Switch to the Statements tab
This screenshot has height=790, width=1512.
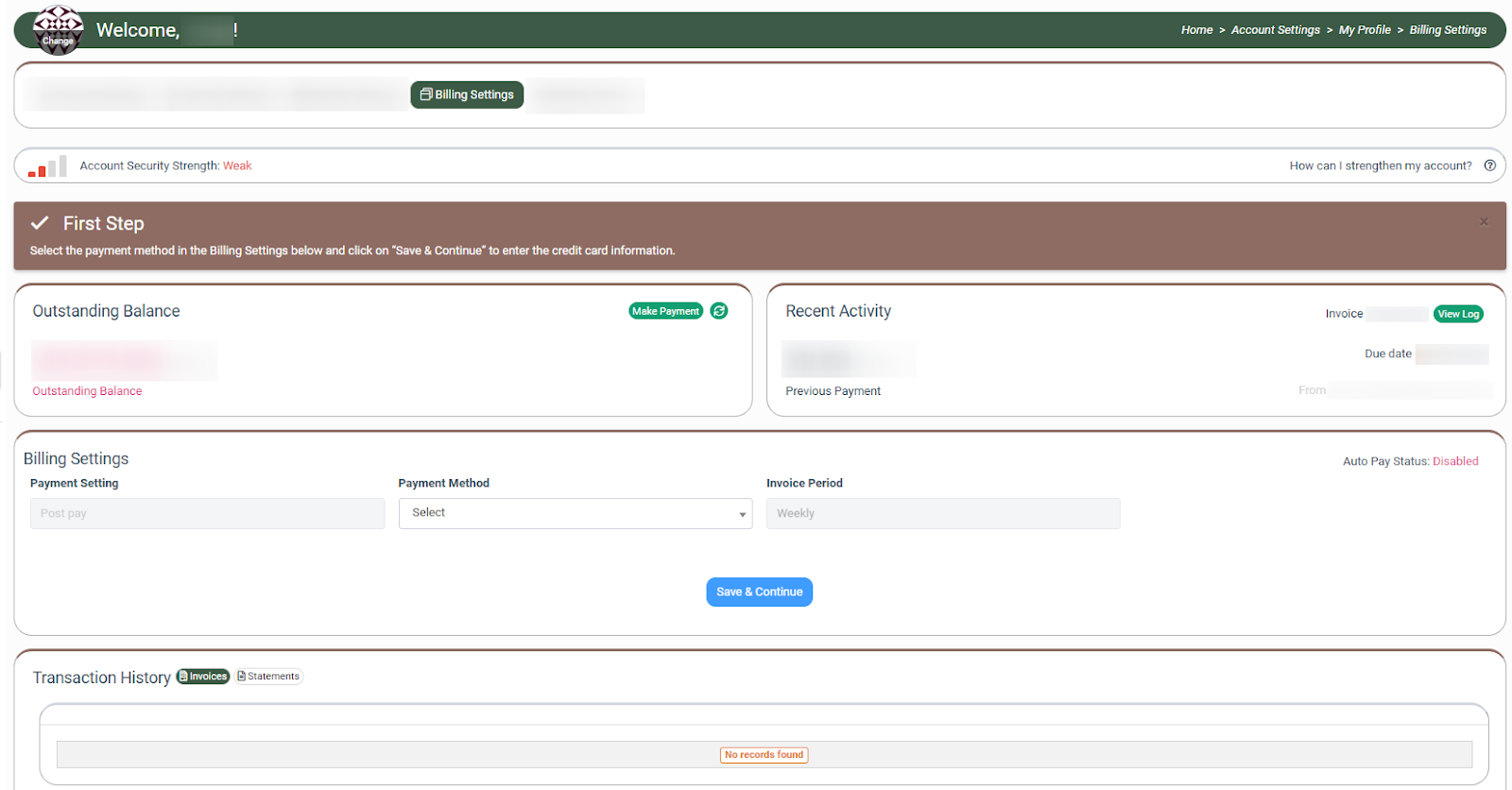coord(268,677)
